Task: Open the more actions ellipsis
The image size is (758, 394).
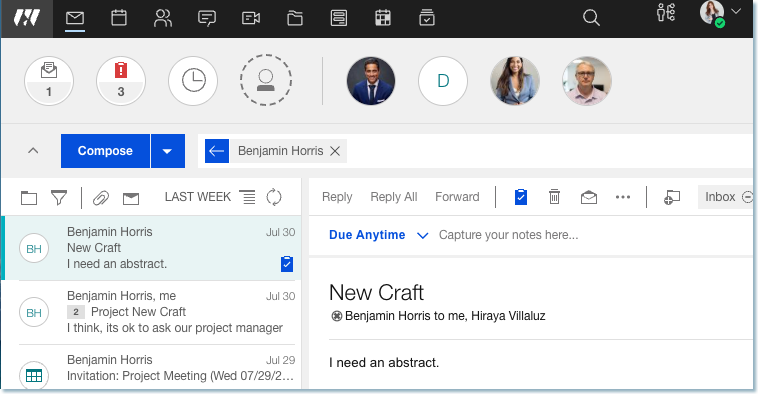Action: tap(623, 197)
